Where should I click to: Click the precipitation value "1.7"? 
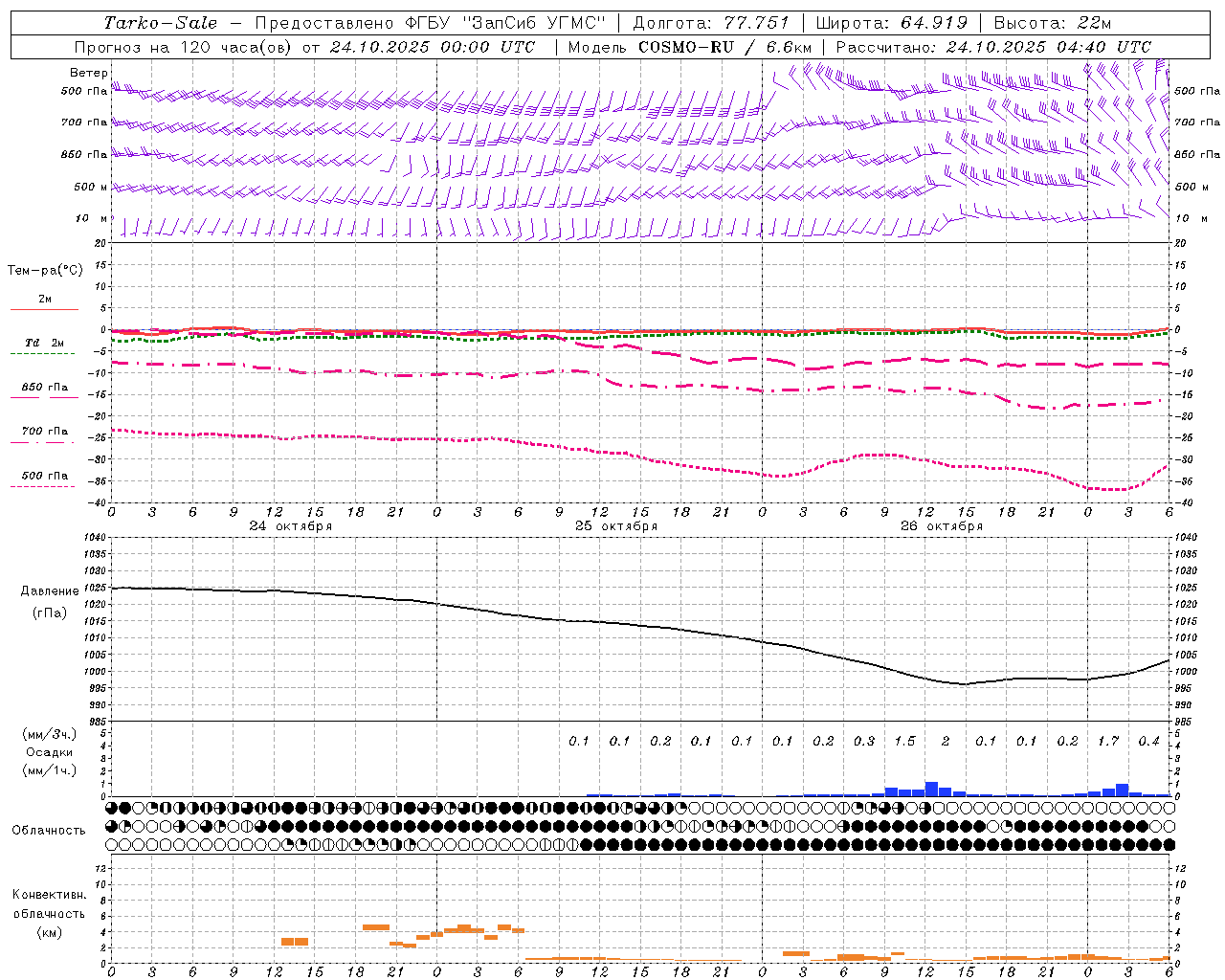[x=1108, y=741]
